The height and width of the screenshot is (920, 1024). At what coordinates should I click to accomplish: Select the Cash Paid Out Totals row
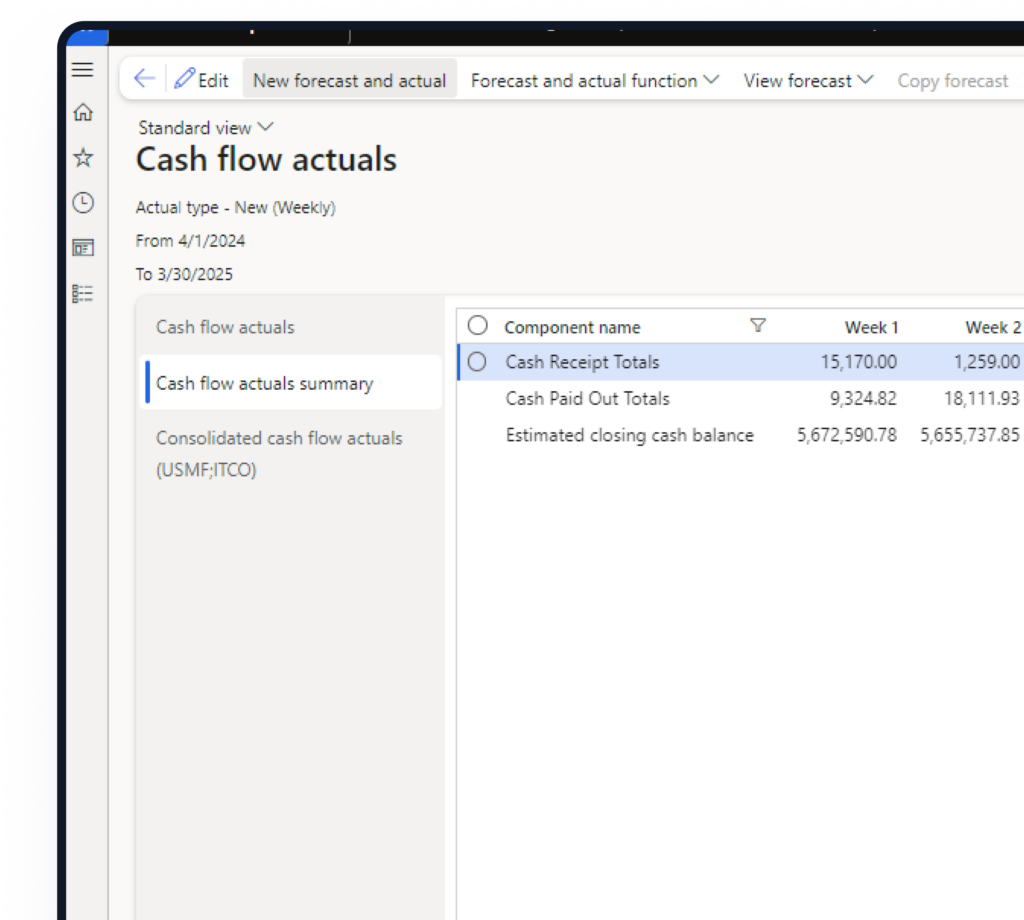point(587,399)
